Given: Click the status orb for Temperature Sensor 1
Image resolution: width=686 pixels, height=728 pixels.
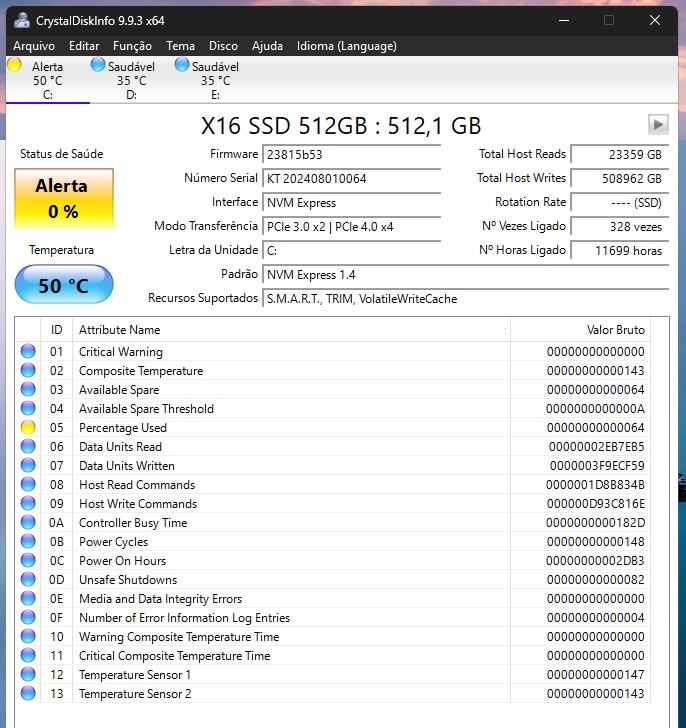Looking at the screenshot, I should point(28,674).
